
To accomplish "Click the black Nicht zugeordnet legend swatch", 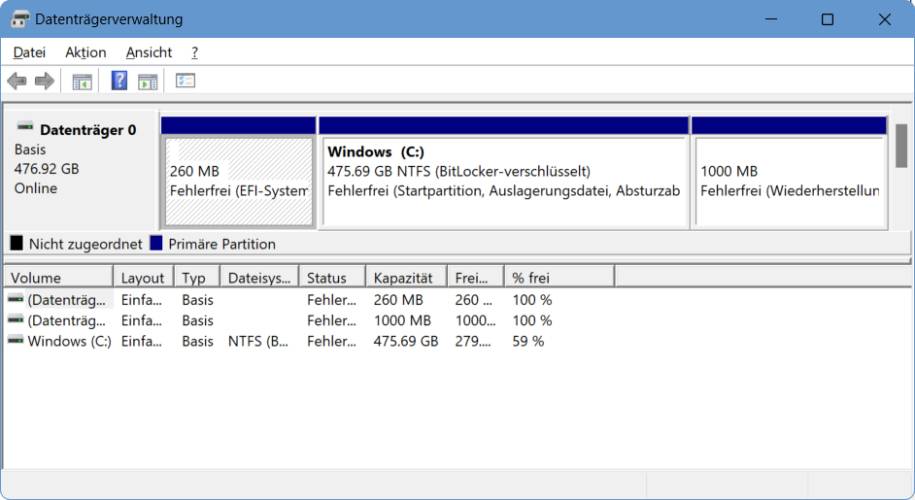I will click(17, 244).
